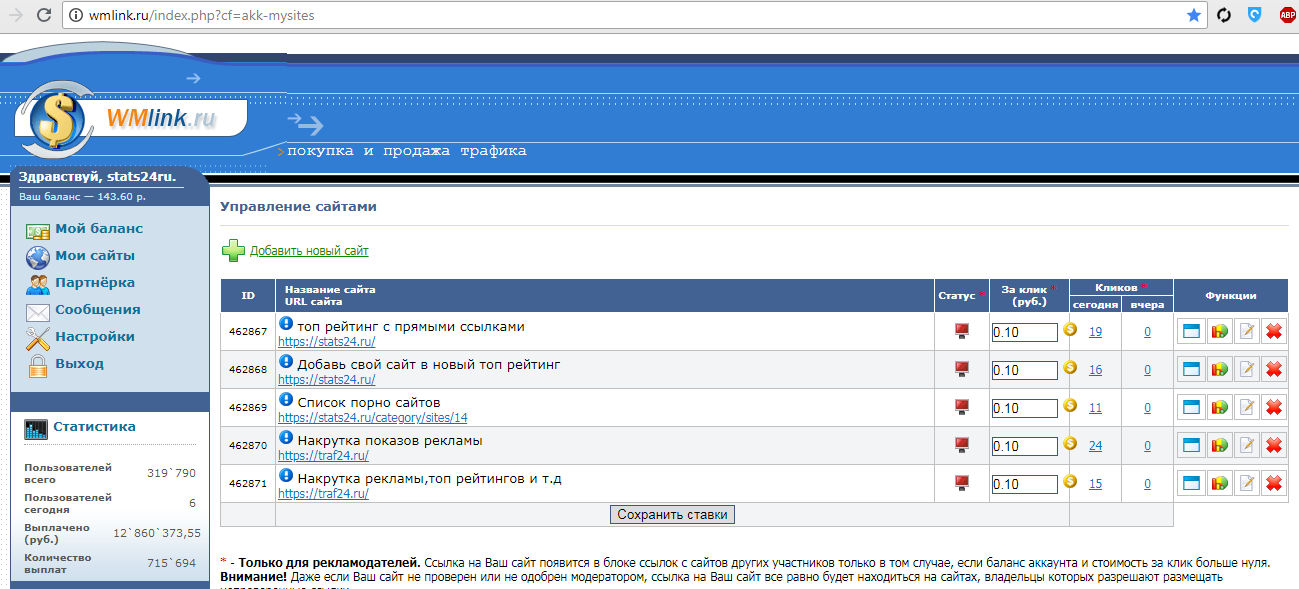Click the 'Добавить новый сайт' link
1299x589 pixels.
(x=309, y=251)
